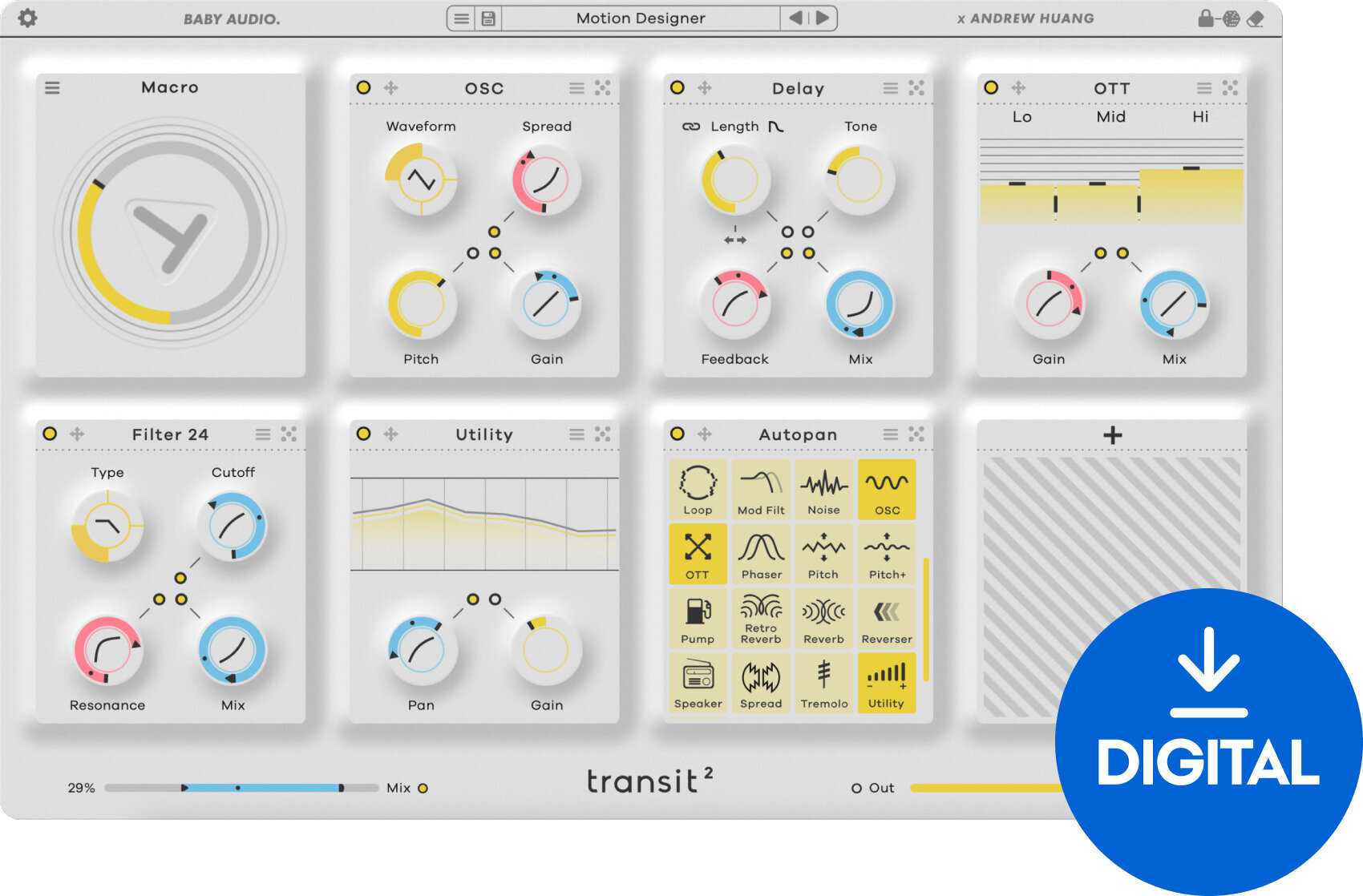This screenshot has width=1363, height=896.
Task: Select the Phaser effect icon
Action: pos(761,552)
